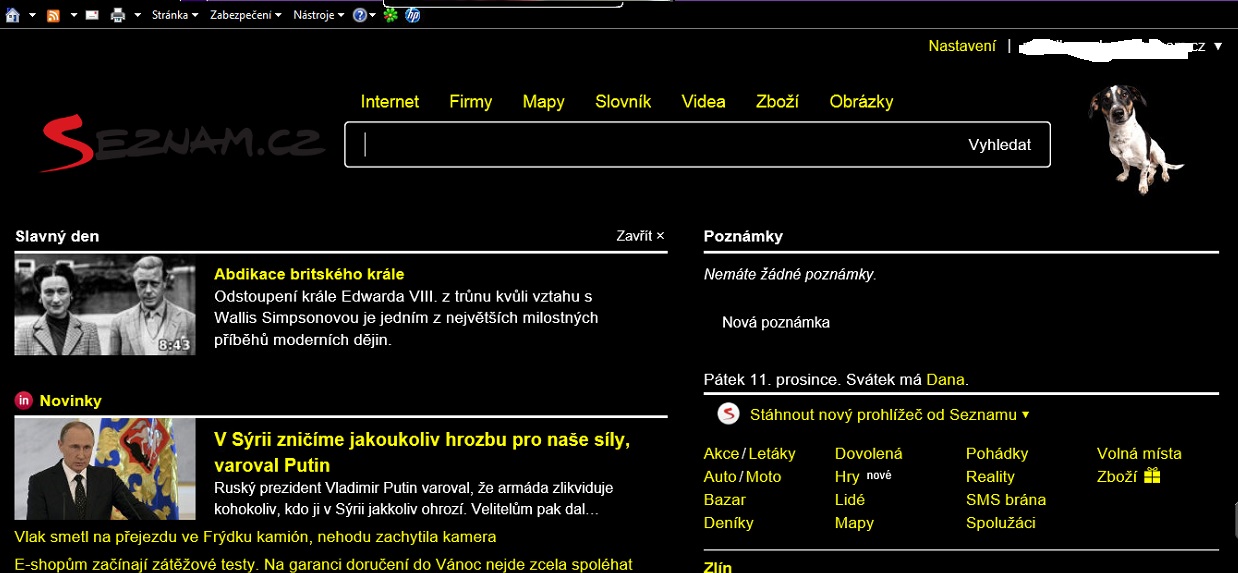The image size is (1238, 573).
Task: Open the Volná místa link
Action: 1139,454
